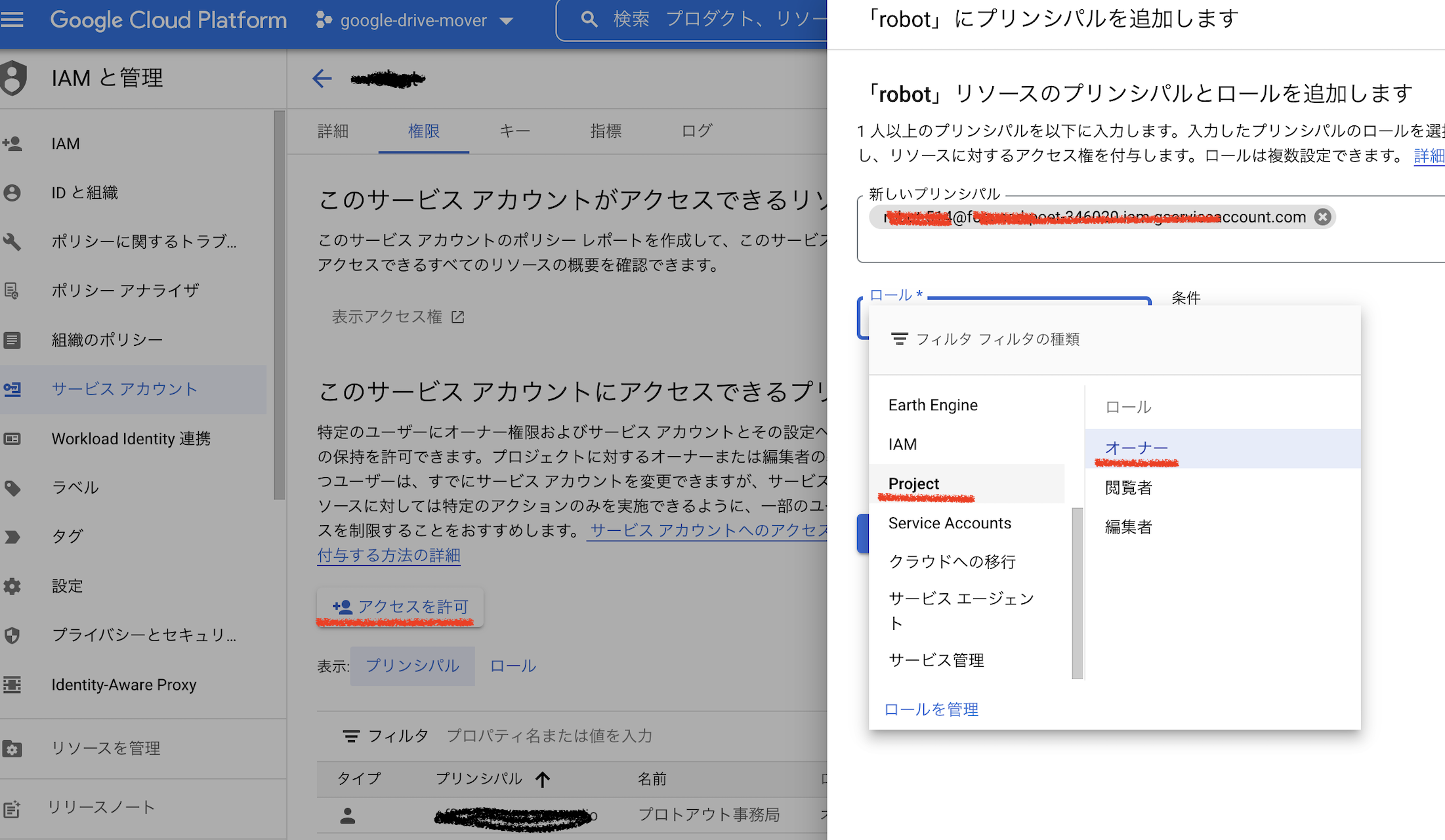Select the IAM sidebar icon
The height and width of the screenshot is (840, 1445).
point(13,143)
